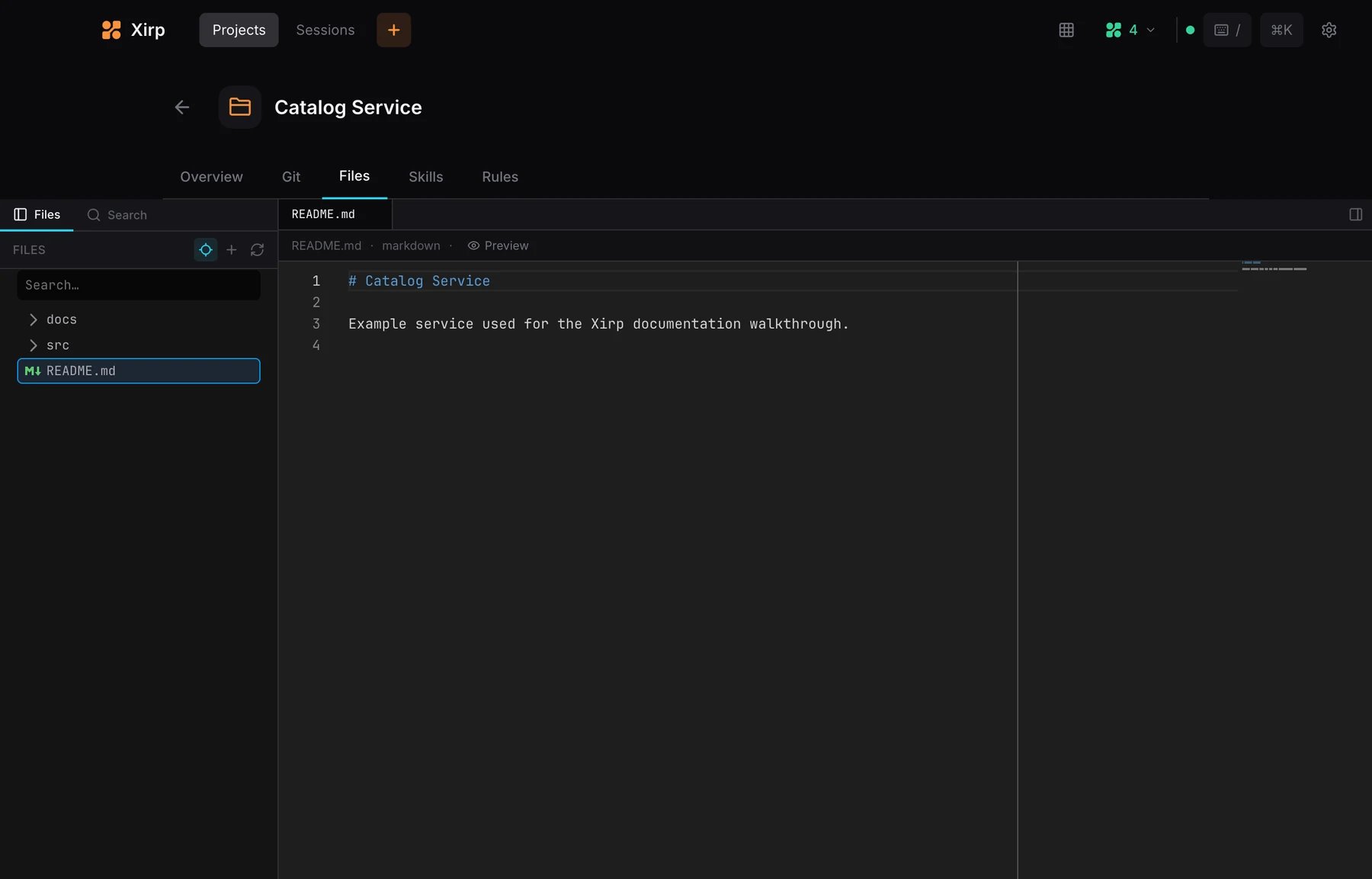Open the Sessions tab in top navigation

325,30
